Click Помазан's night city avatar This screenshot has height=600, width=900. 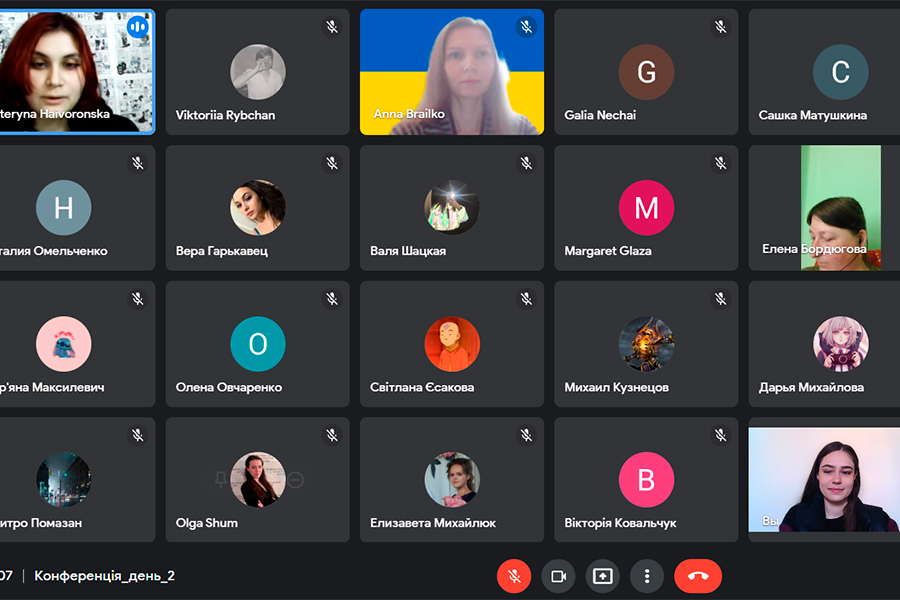[64, 479]
